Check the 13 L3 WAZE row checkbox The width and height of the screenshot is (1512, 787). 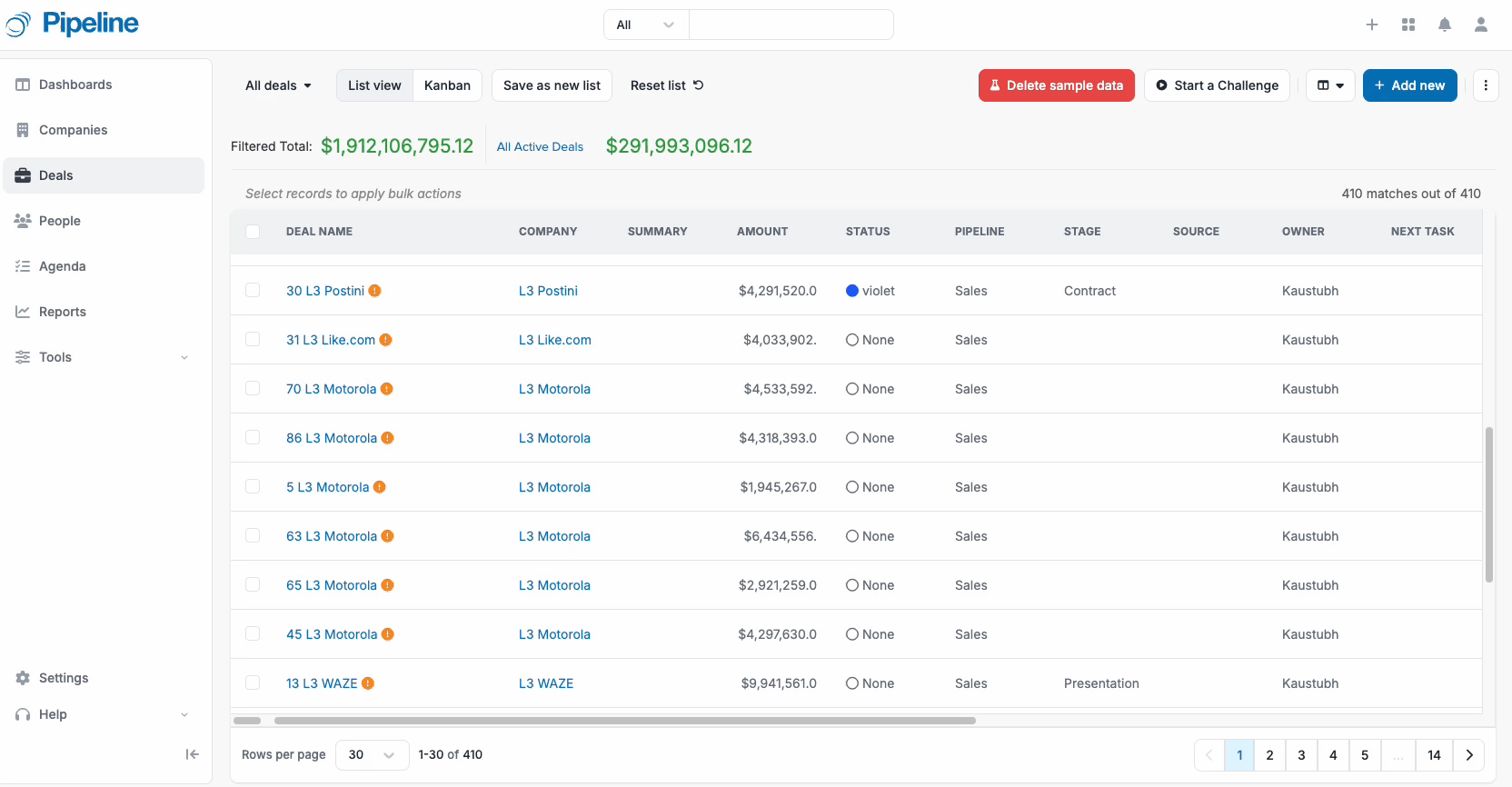coord(253,682)
